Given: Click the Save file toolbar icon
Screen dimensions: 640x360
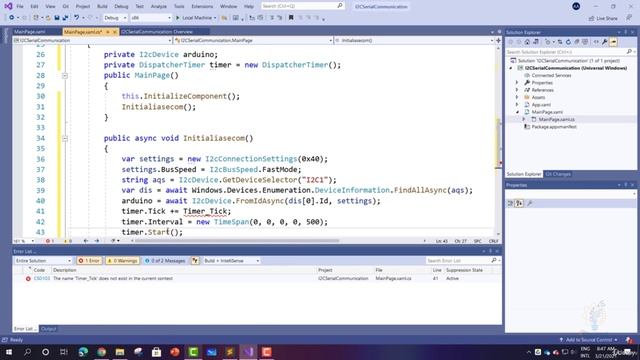Looking at the screenshot, I should click(57, 18).
